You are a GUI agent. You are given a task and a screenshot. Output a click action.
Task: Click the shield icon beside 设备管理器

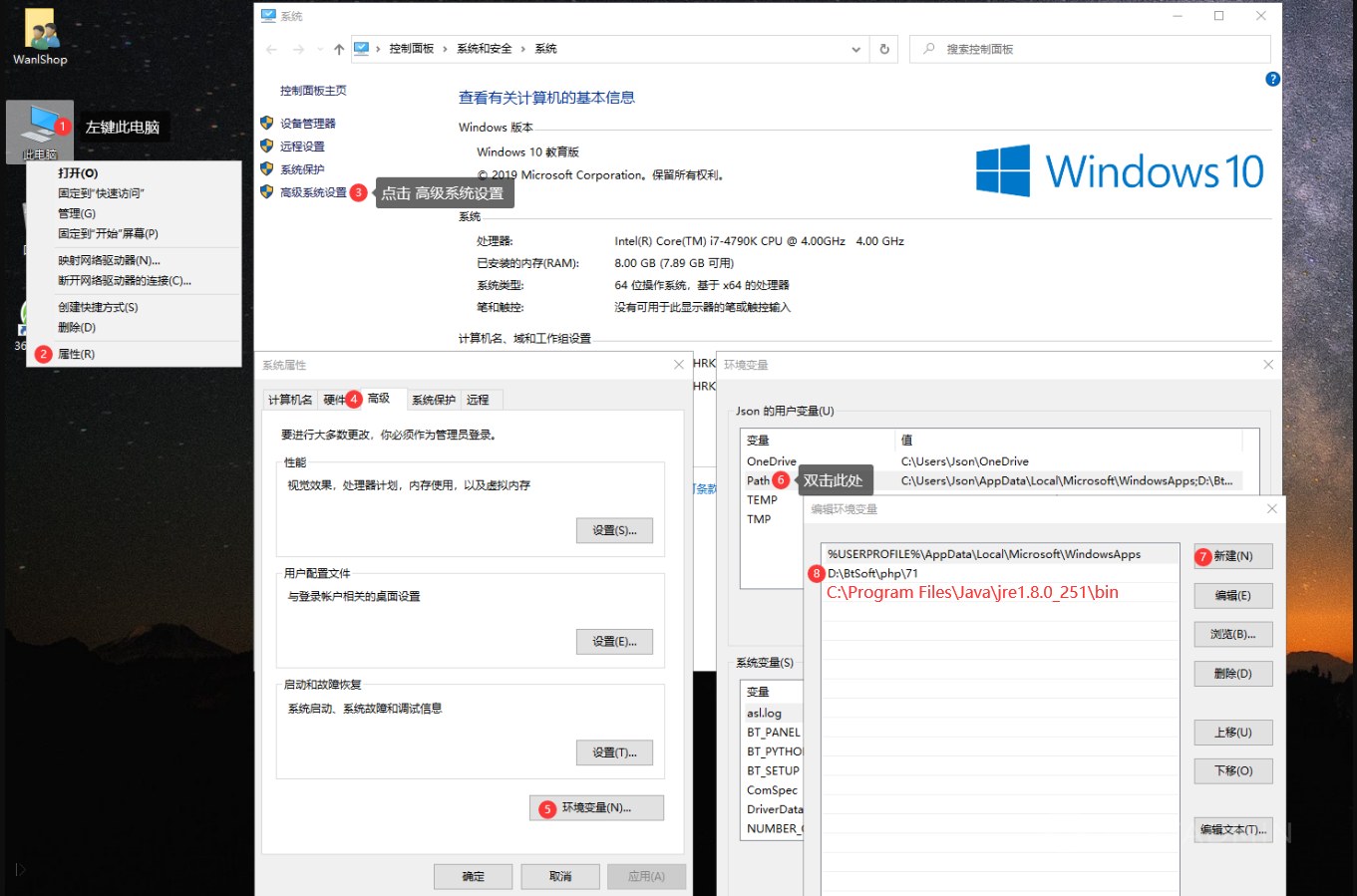267,123
